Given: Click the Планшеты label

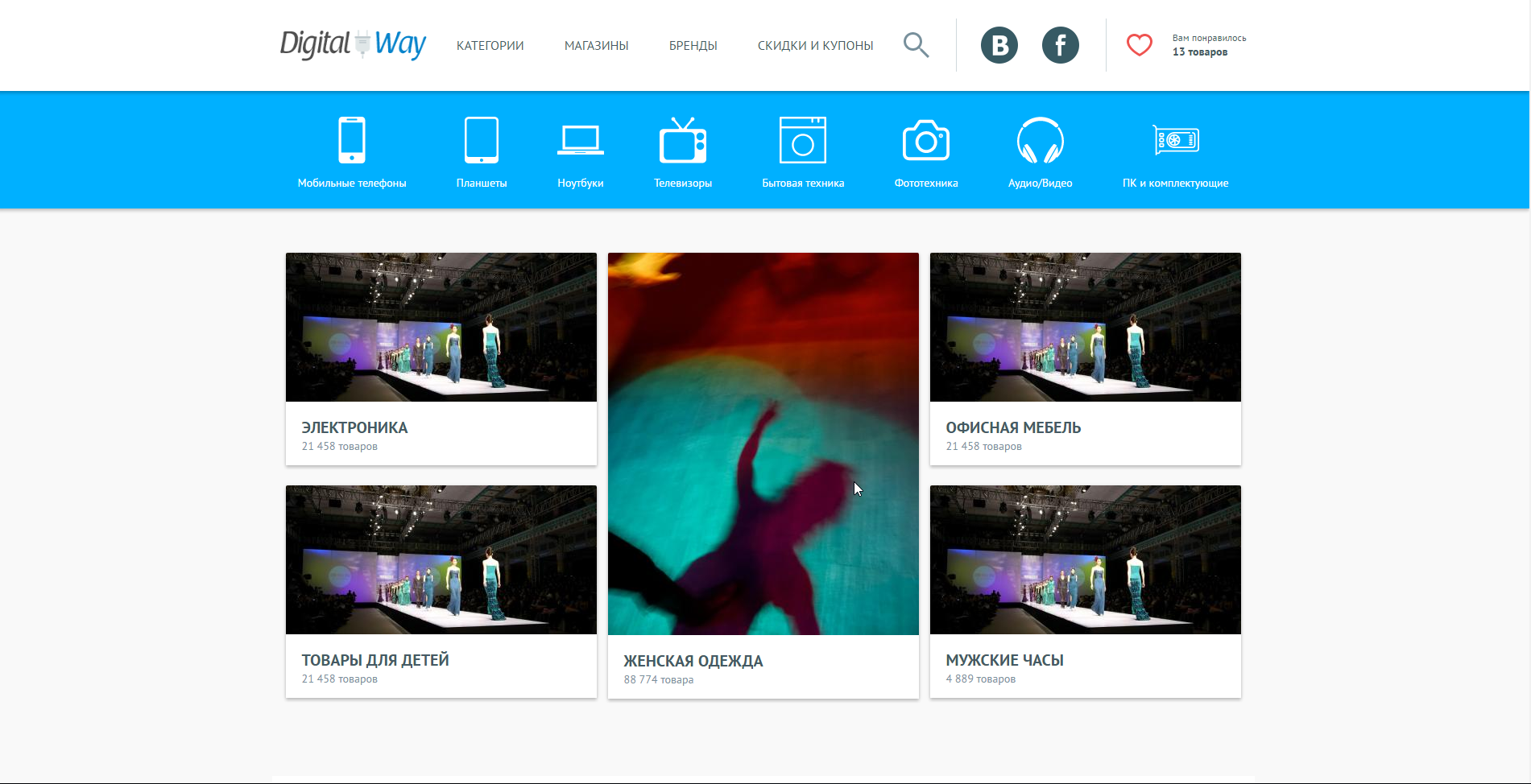Looking at the screenshot, I should 482,184.
